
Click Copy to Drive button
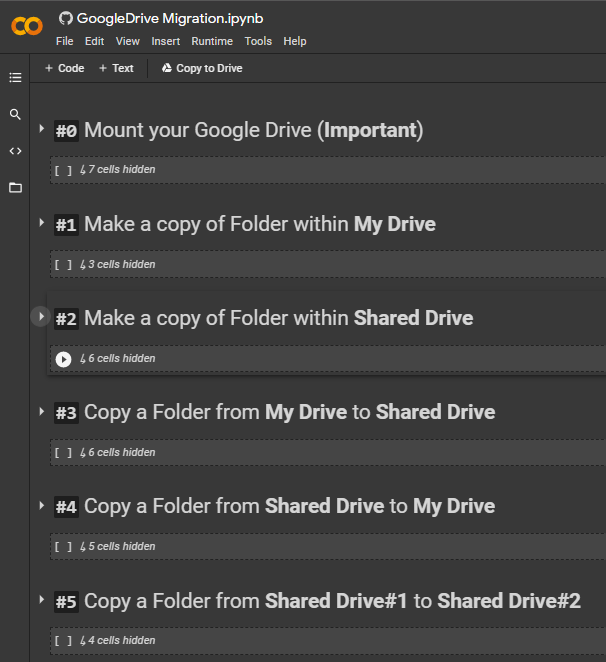[x=202, y=68]
